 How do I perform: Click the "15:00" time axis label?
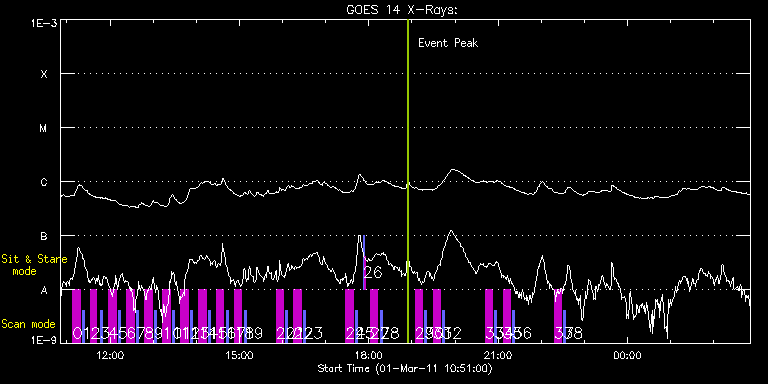click(239, 356)
